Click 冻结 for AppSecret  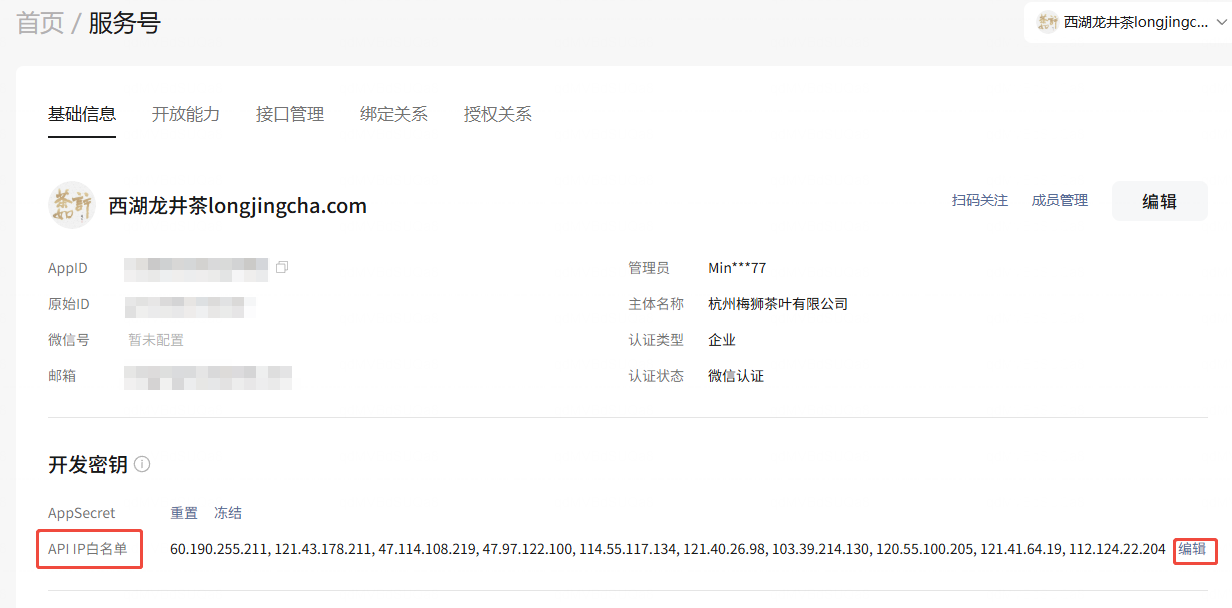pos(228,513)
